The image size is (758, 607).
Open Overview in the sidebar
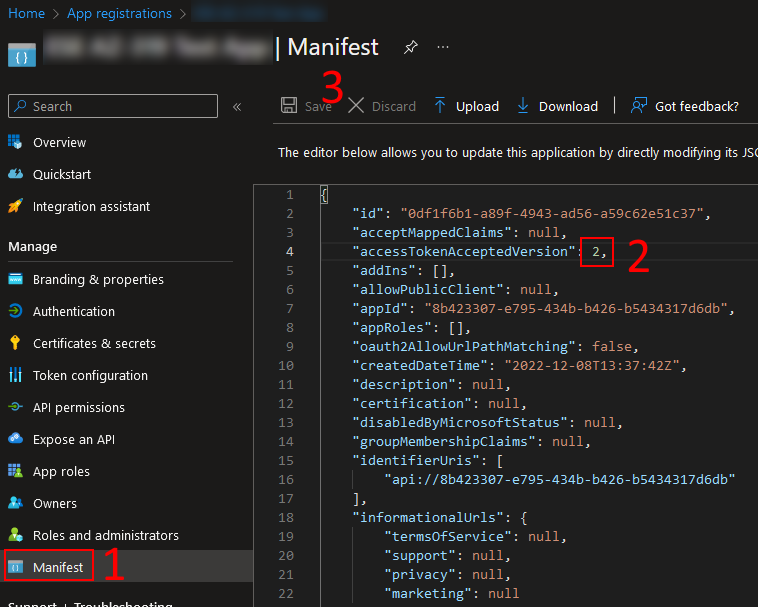click(x=59, y=142)
